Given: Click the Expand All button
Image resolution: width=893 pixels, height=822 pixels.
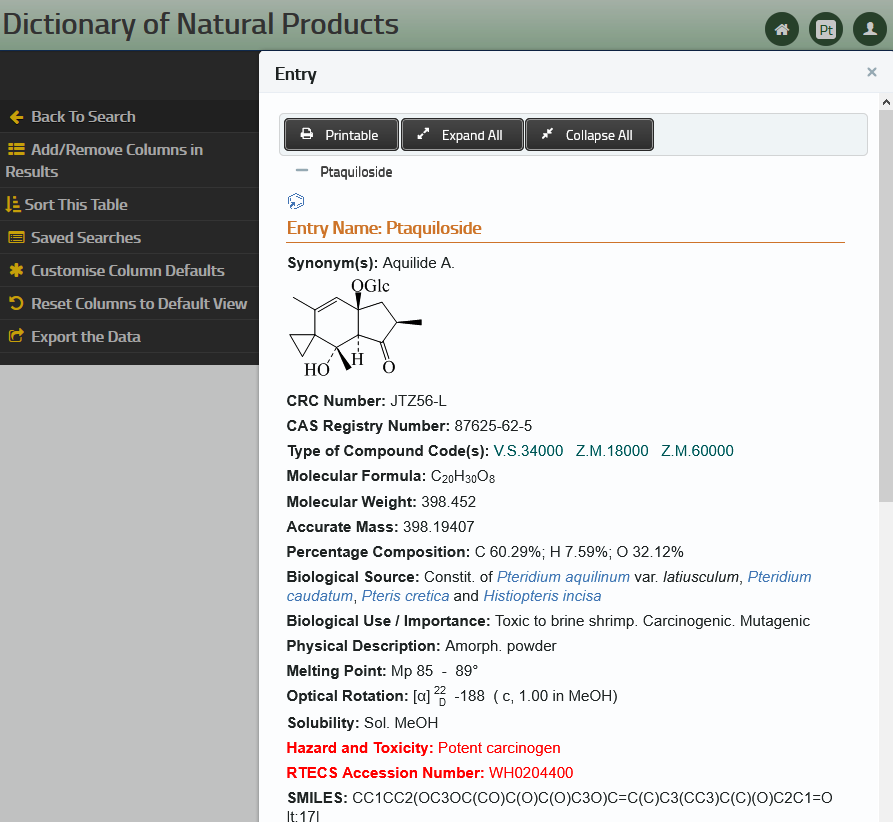Looking at the screenshot, I should (462, 135).
